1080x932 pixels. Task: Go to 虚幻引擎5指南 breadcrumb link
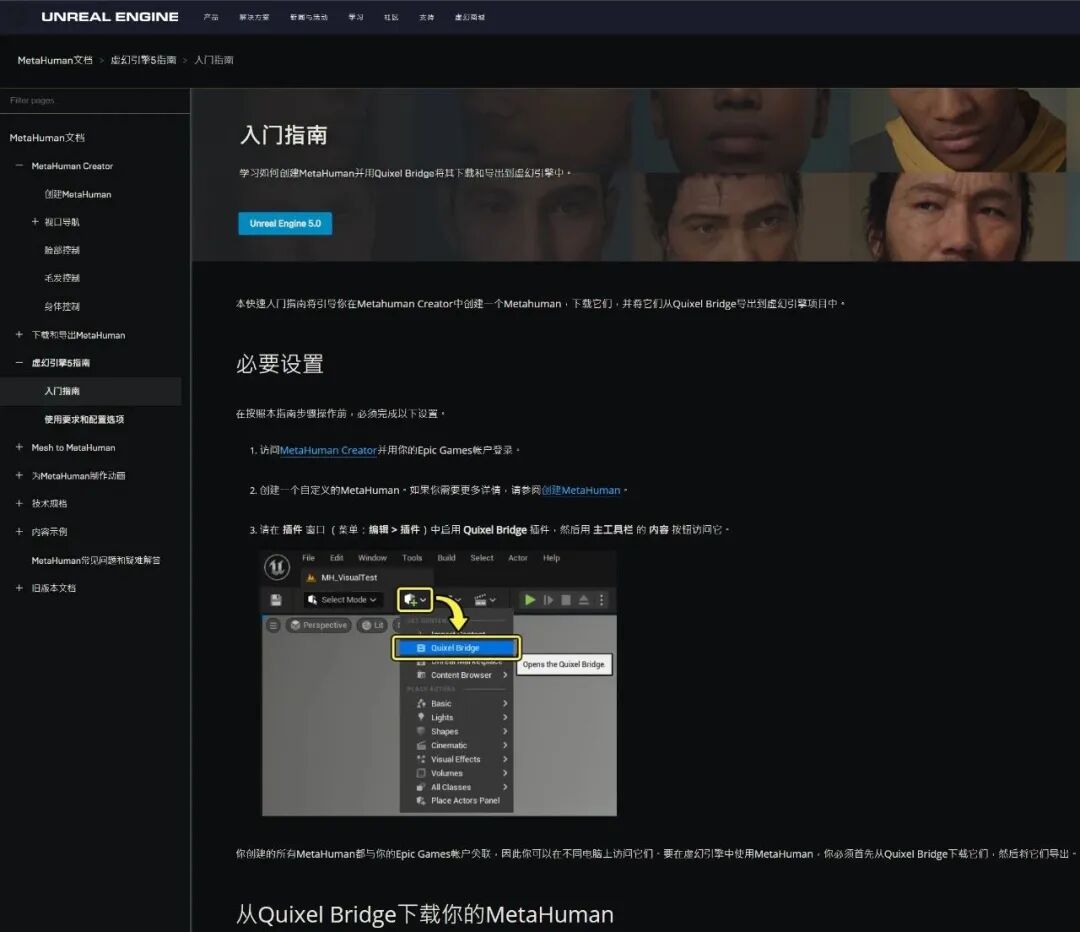(143, 60)
